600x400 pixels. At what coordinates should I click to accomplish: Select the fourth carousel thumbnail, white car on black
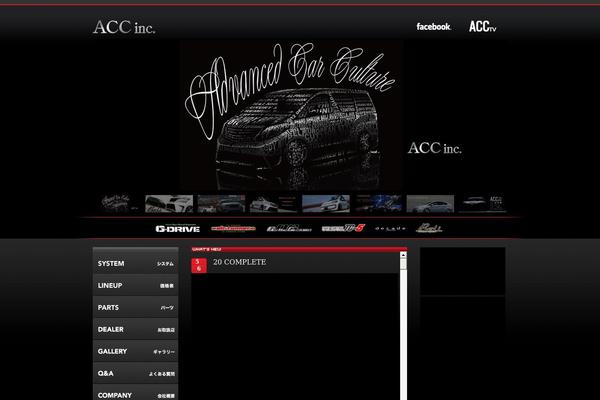pyautogui.click(x=274, y=204)
